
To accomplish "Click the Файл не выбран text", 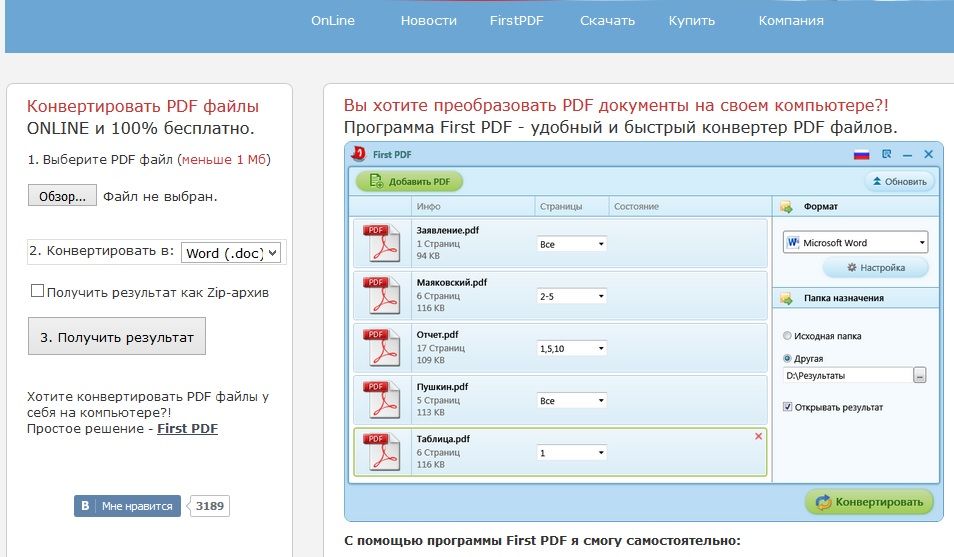I will click(x=160, y=196).
